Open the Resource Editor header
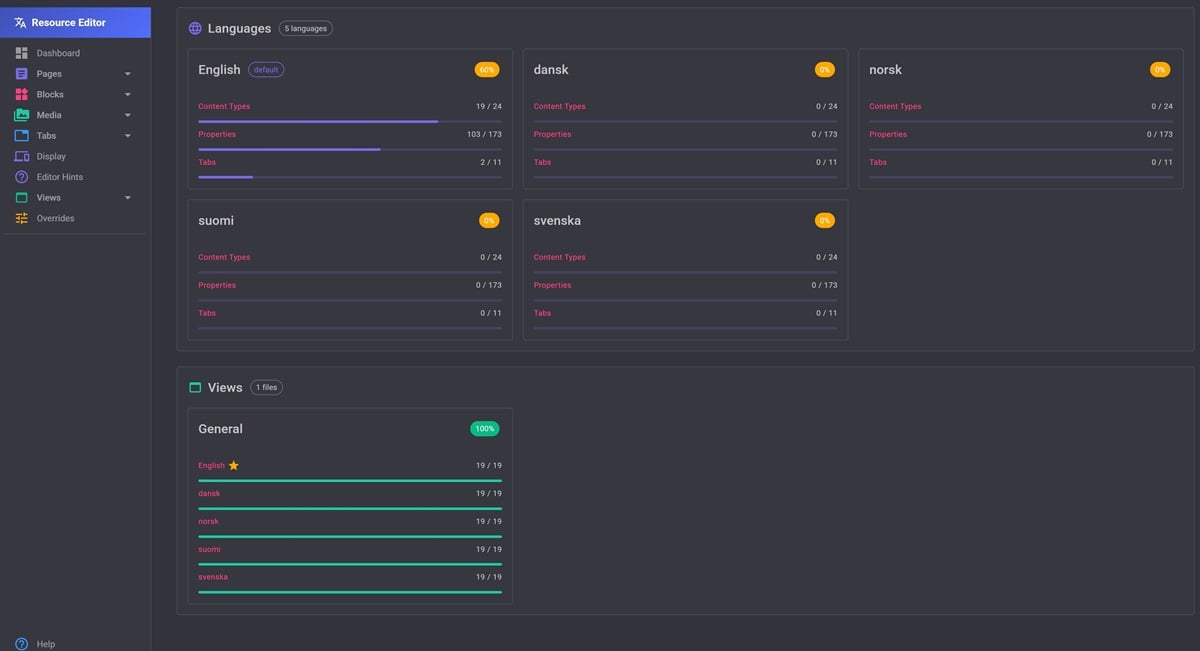 [x=75, y=22]
